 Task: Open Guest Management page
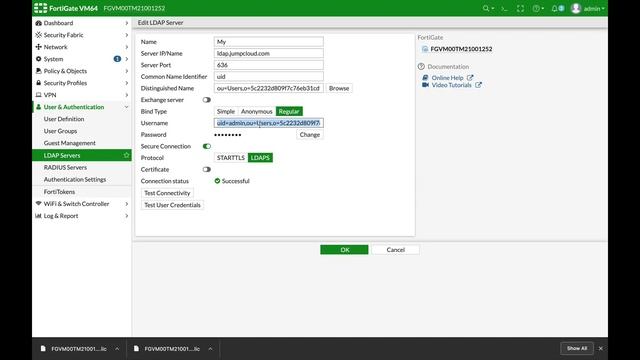click(x=69, y=143)
